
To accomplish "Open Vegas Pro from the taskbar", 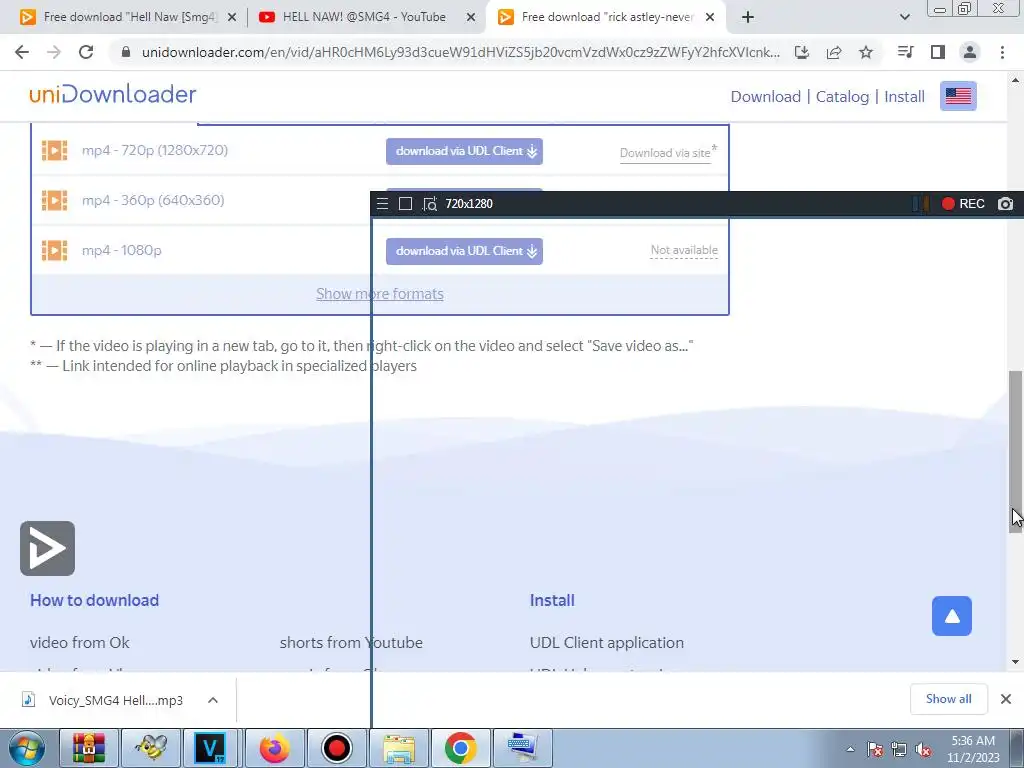I will 210,748.
